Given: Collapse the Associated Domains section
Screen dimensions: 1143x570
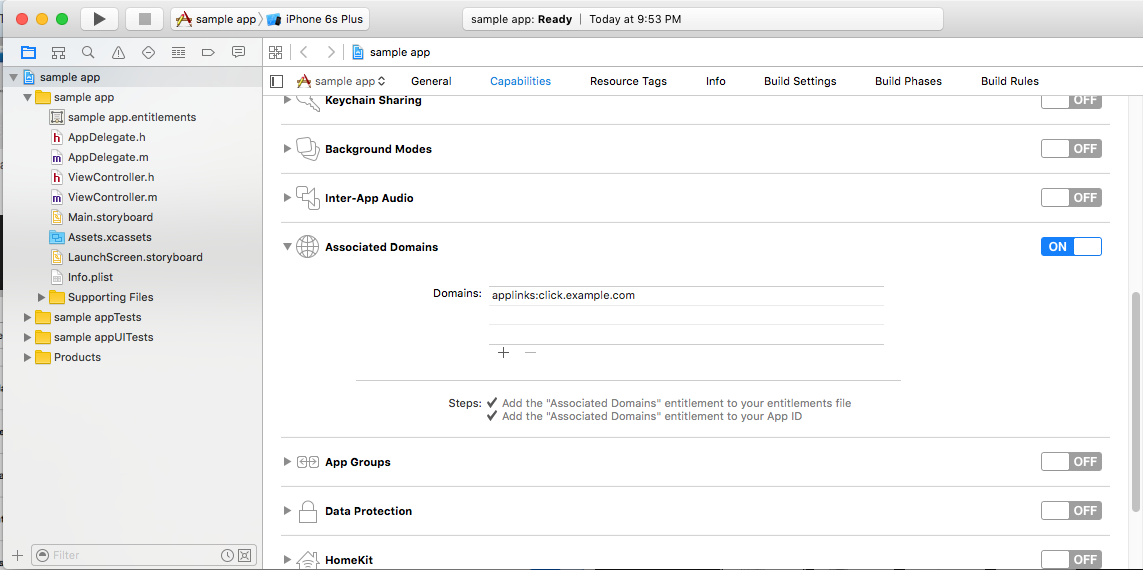Looking at the screenshot, I should coord(288,247).
